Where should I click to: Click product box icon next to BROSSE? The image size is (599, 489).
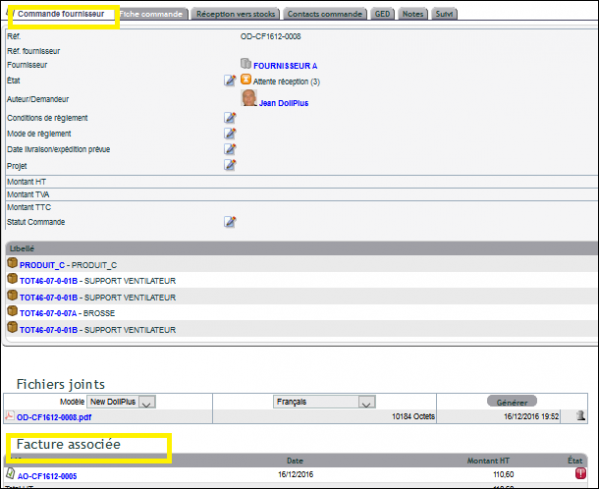(x=13, y=311)
